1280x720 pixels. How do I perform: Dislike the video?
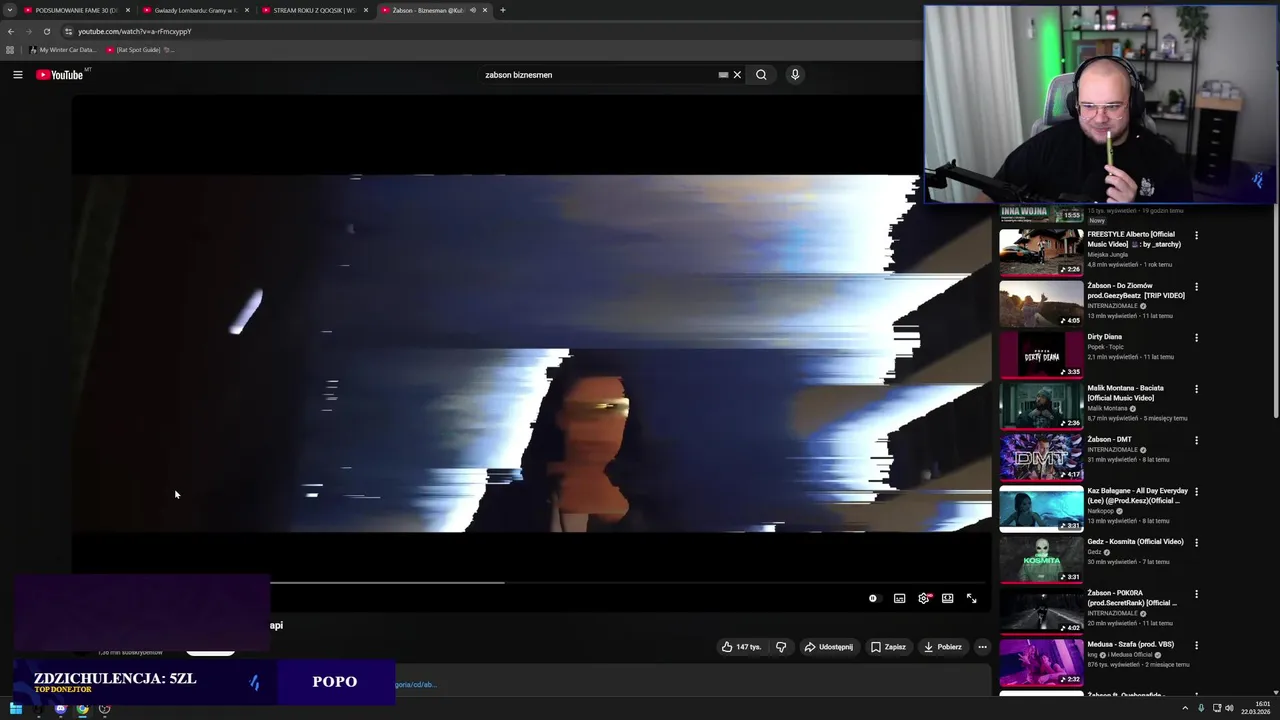click(781, 647)
